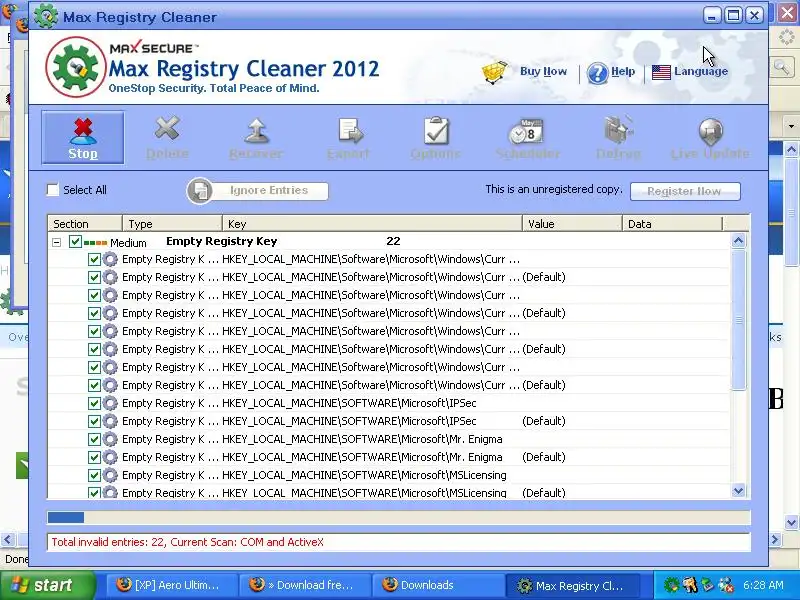Click browser horizontal scrollbar right arrow

pyautogui.click(x=775, y=539)
